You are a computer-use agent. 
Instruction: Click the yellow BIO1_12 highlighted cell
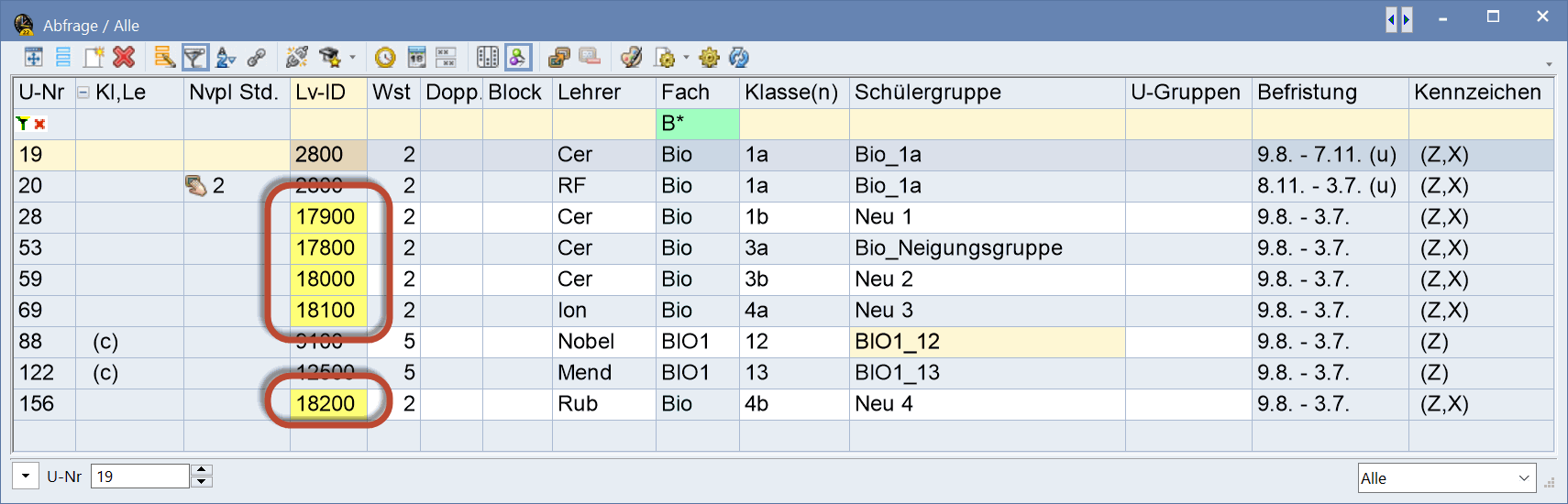click(x=986, y=342)
